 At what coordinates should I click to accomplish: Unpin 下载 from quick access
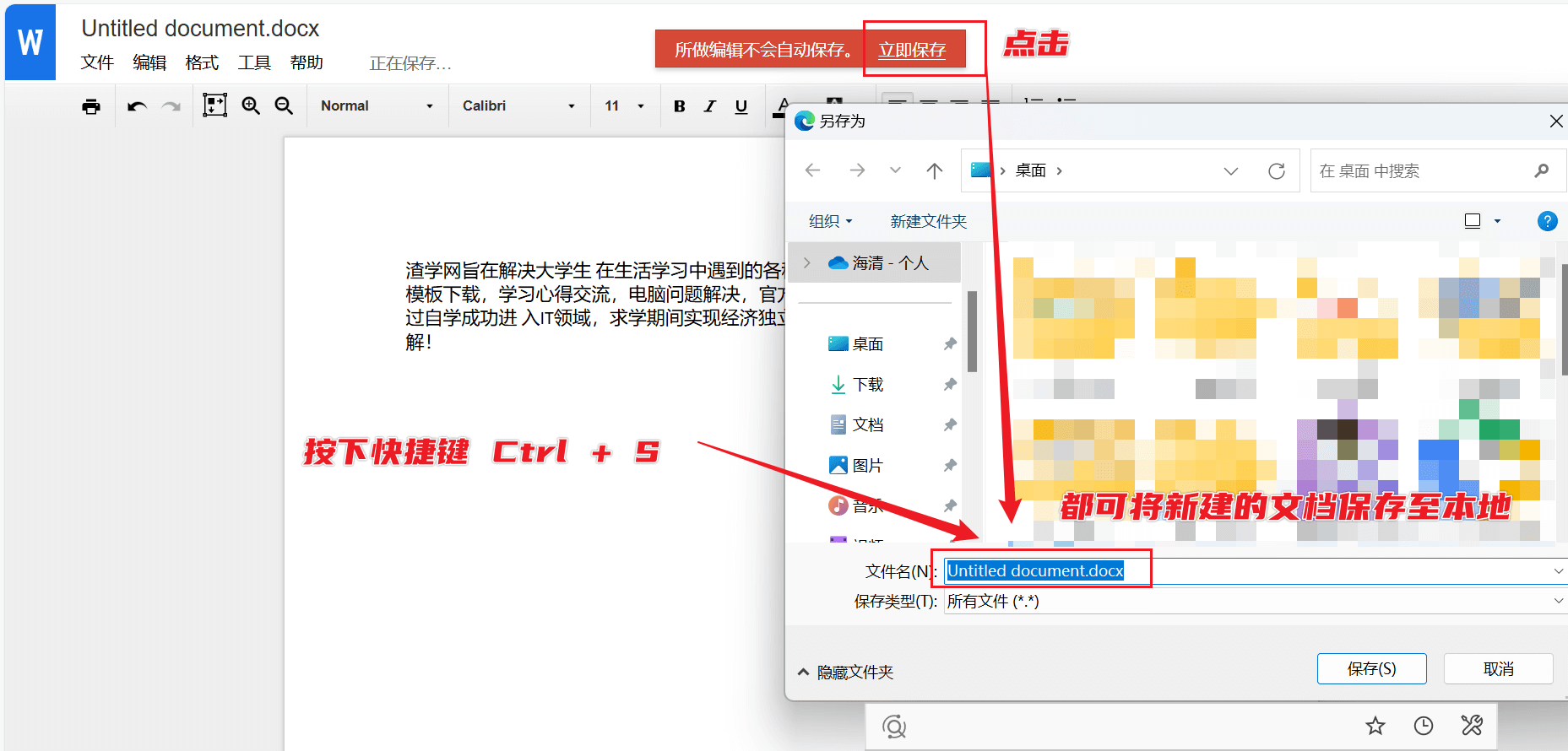(x=950, y=385)
